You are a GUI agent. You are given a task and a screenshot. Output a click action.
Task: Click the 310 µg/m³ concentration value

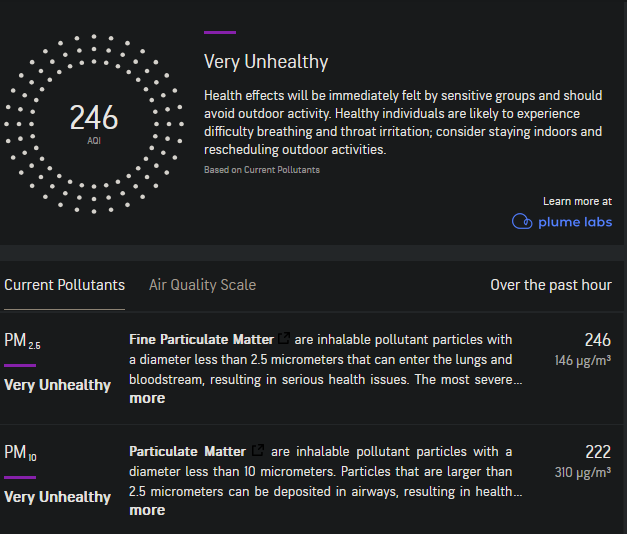583,472
